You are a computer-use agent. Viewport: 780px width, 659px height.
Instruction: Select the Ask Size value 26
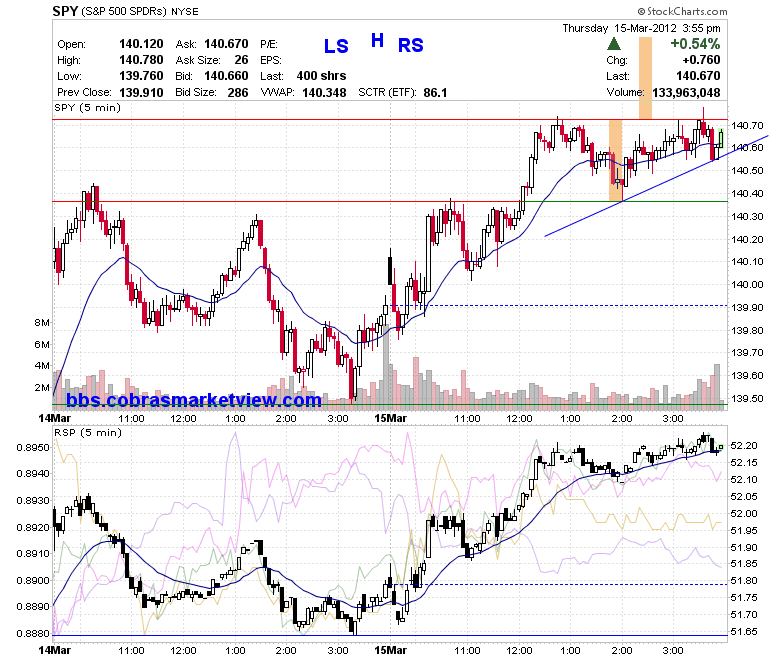click(241, 60)
